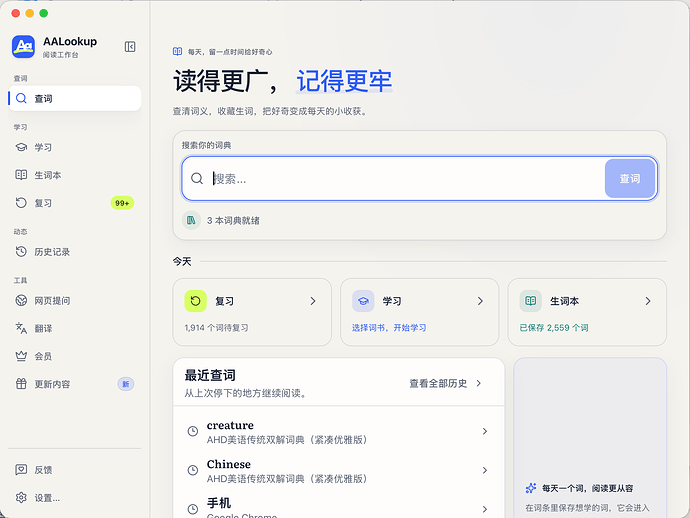This screenshot has width=690, height=518.
Task: Click the 翻译 translate icon
Action: click(21, 328)
